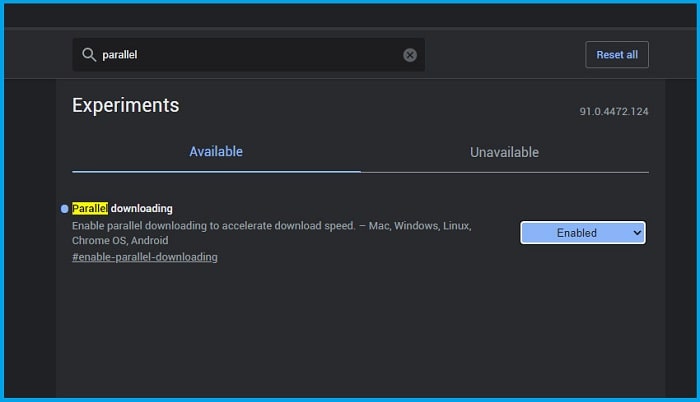Focus the search field containing "parallel"
The width and height of the screenshot is (700, 402).
point(249,54)
